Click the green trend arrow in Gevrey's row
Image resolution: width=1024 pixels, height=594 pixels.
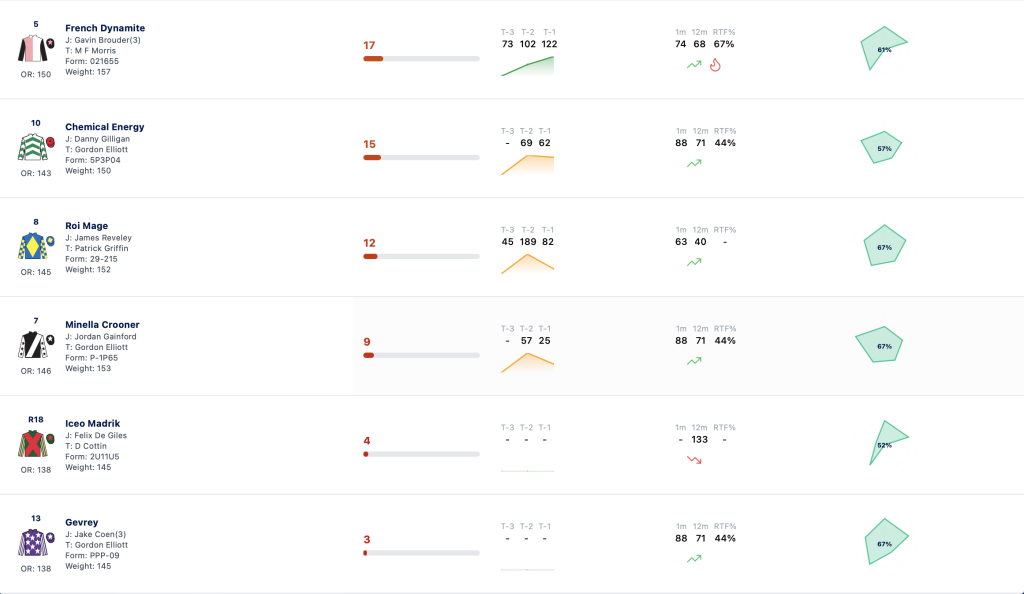(x=694, y=558)
